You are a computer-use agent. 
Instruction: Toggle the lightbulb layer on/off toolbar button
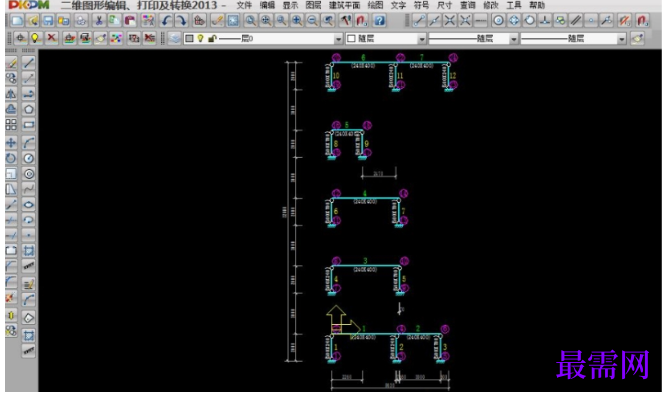coord(36,38)
